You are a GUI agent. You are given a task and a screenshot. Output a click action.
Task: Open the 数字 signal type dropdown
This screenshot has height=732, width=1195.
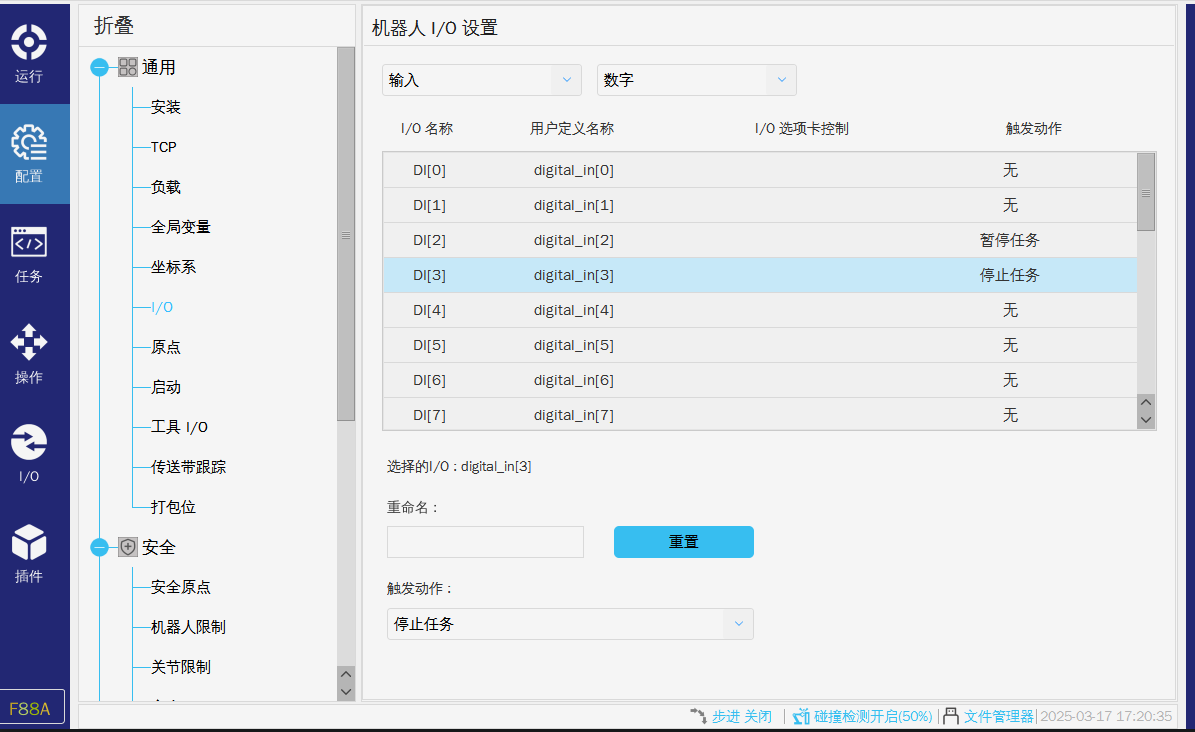coord(696,80)
